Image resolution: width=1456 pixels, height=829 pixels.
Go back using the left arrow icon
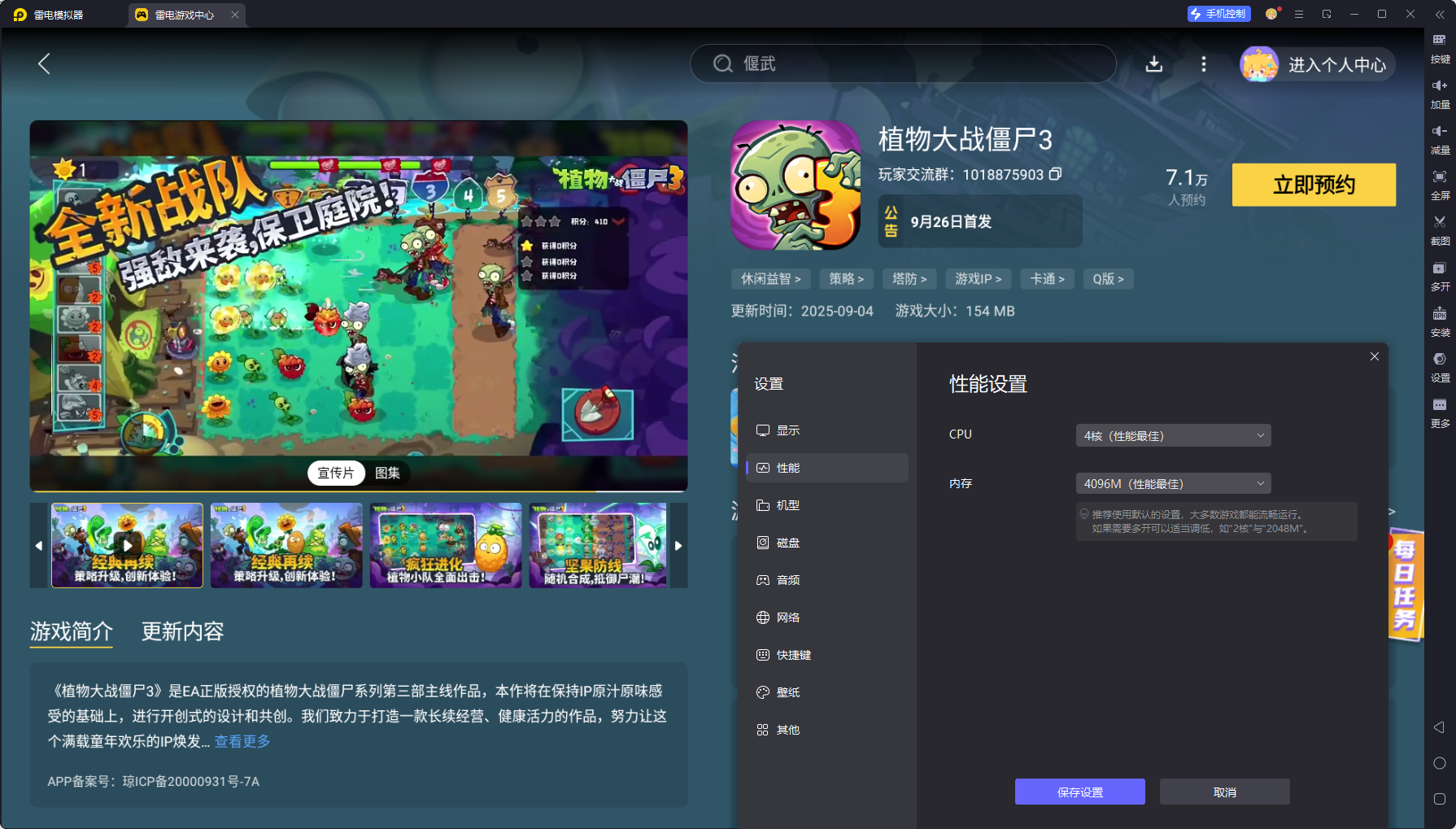[x=44, y=63]
